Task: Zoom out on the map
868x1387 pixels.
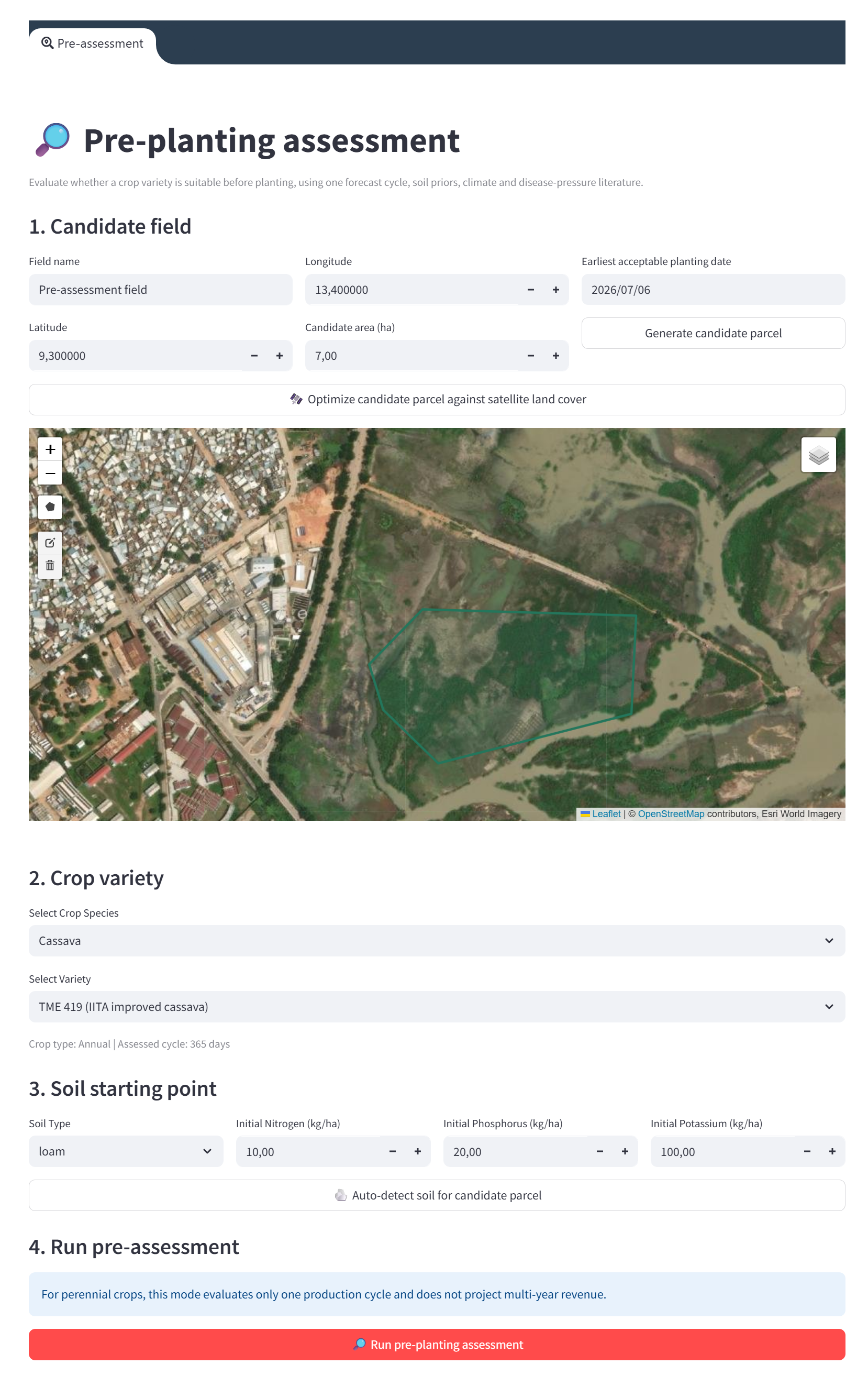Action: (50, 473)
